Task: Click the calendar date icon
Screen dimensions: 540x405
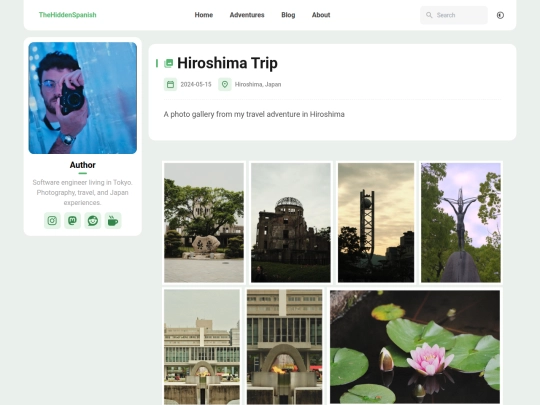Action: (170, 84)
